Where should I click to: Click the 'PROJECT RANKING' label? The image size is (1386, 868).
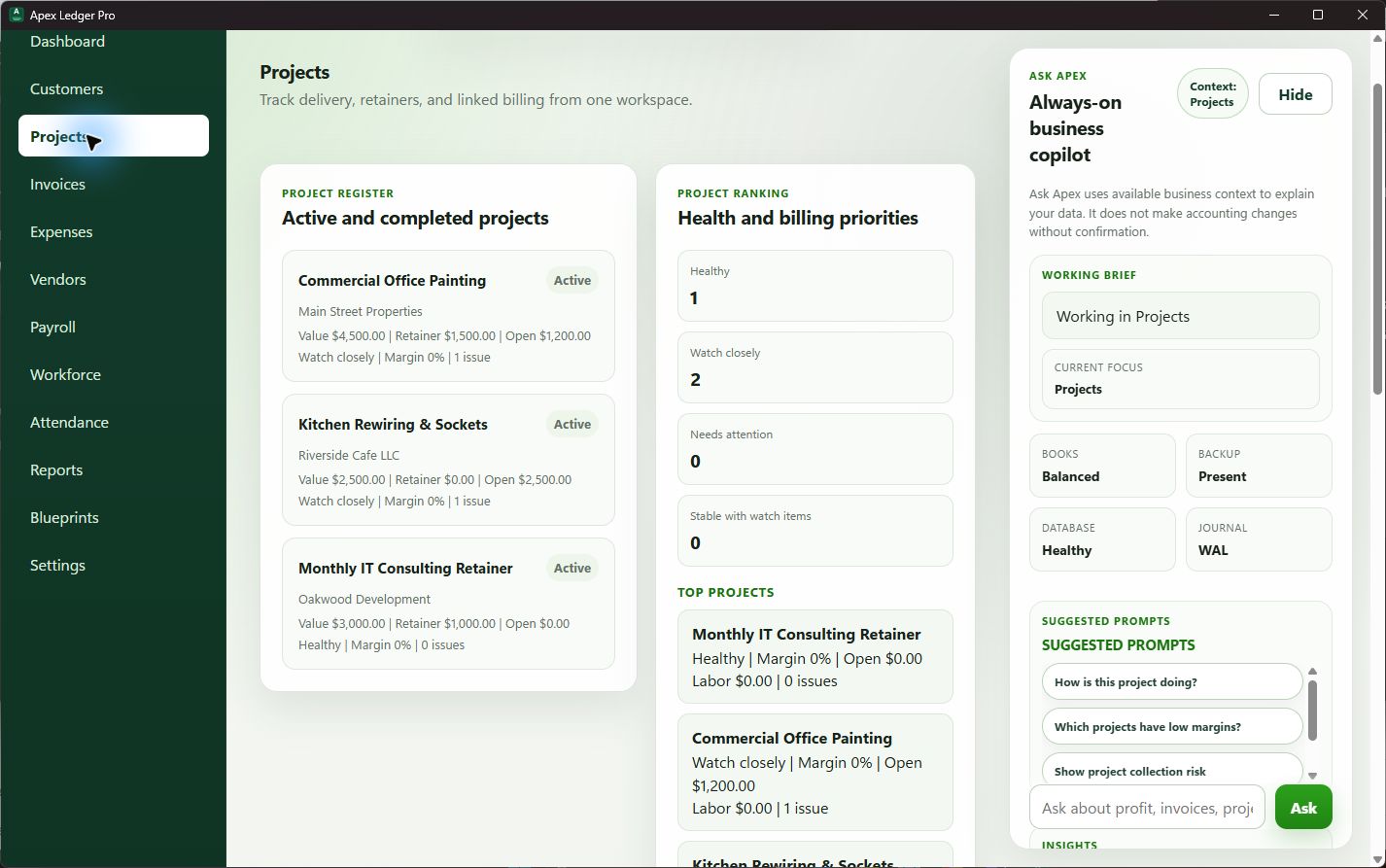(734, 193)
